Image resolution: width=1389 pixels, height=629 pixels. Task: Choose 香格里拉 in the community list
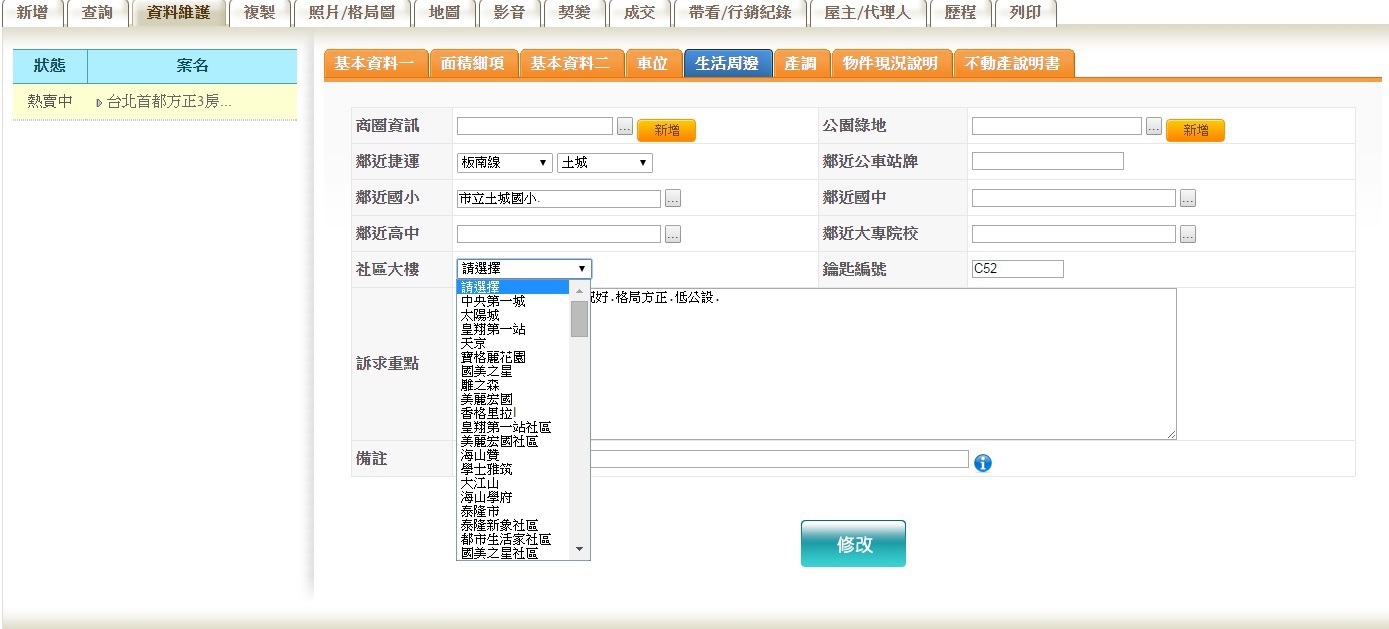(x=487, y=413)
